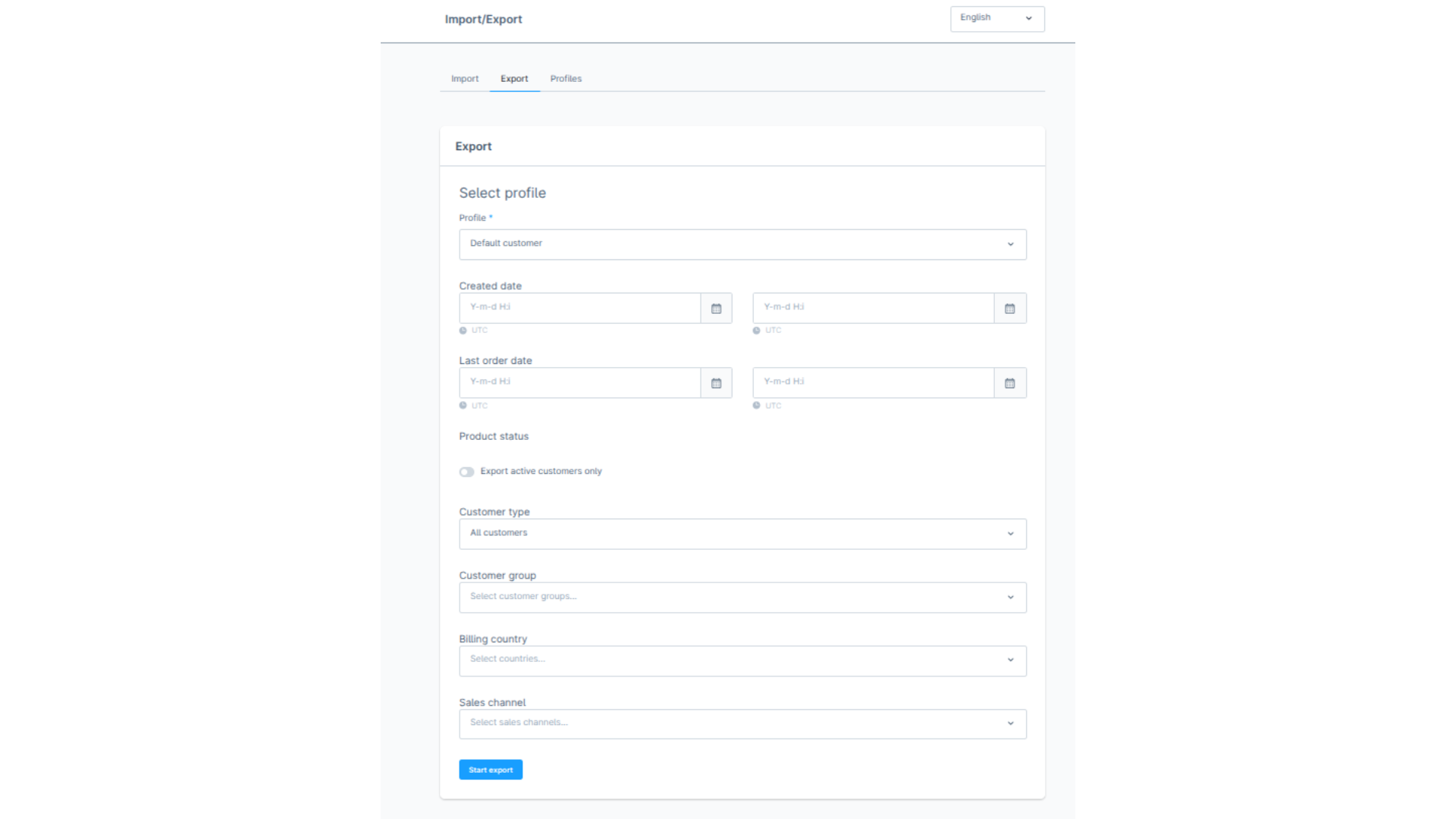Switch to the Import tab
1456x819 pixels.
pyautogui.click(x=465, y=79)
